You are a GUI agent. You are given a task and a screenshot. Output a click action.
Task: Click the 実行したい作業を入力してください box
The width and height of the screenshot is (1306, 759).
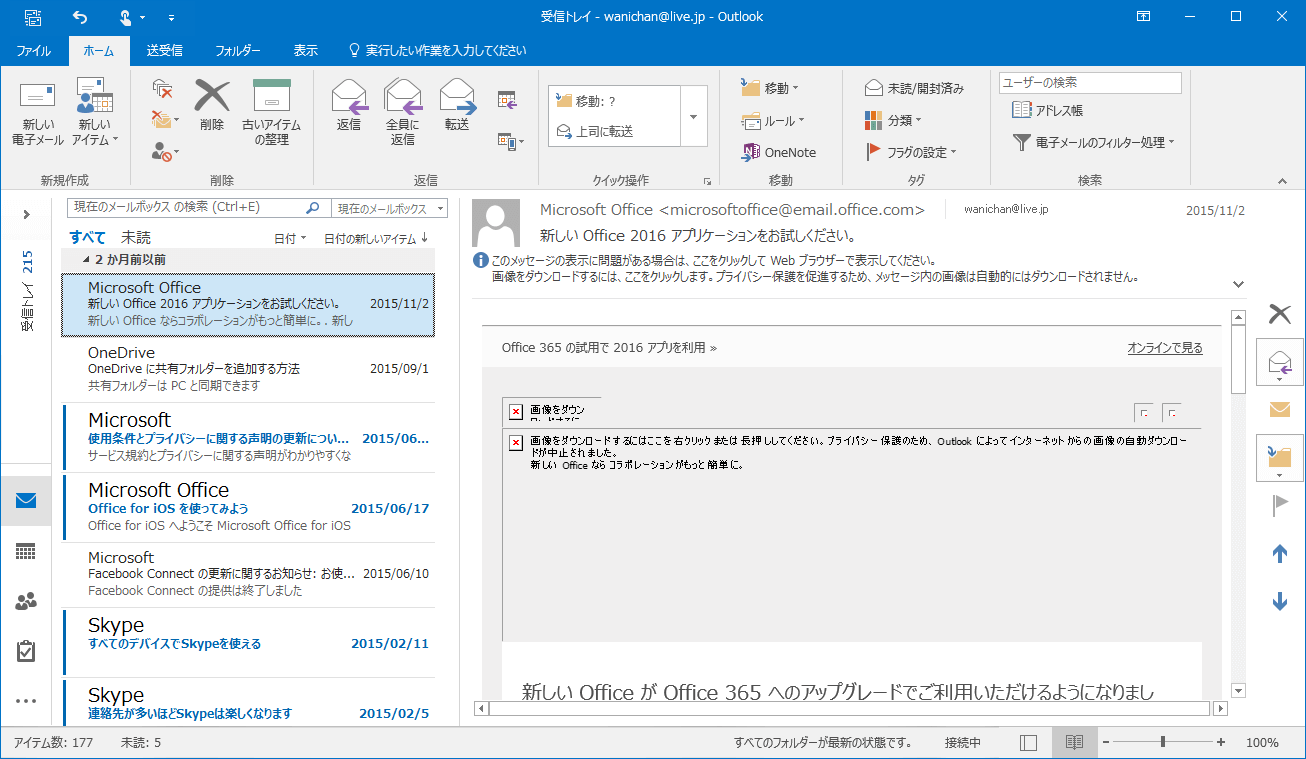[x=436, y=50]
